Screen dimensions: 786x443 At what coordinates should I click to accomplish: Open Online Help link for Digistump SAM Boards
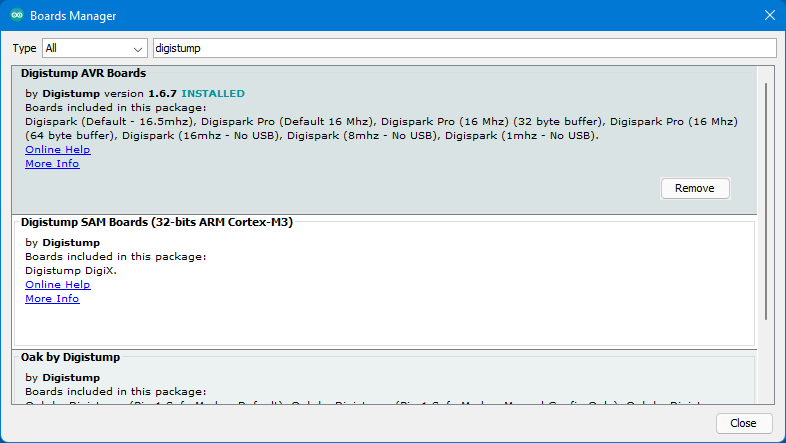[58, 284]
